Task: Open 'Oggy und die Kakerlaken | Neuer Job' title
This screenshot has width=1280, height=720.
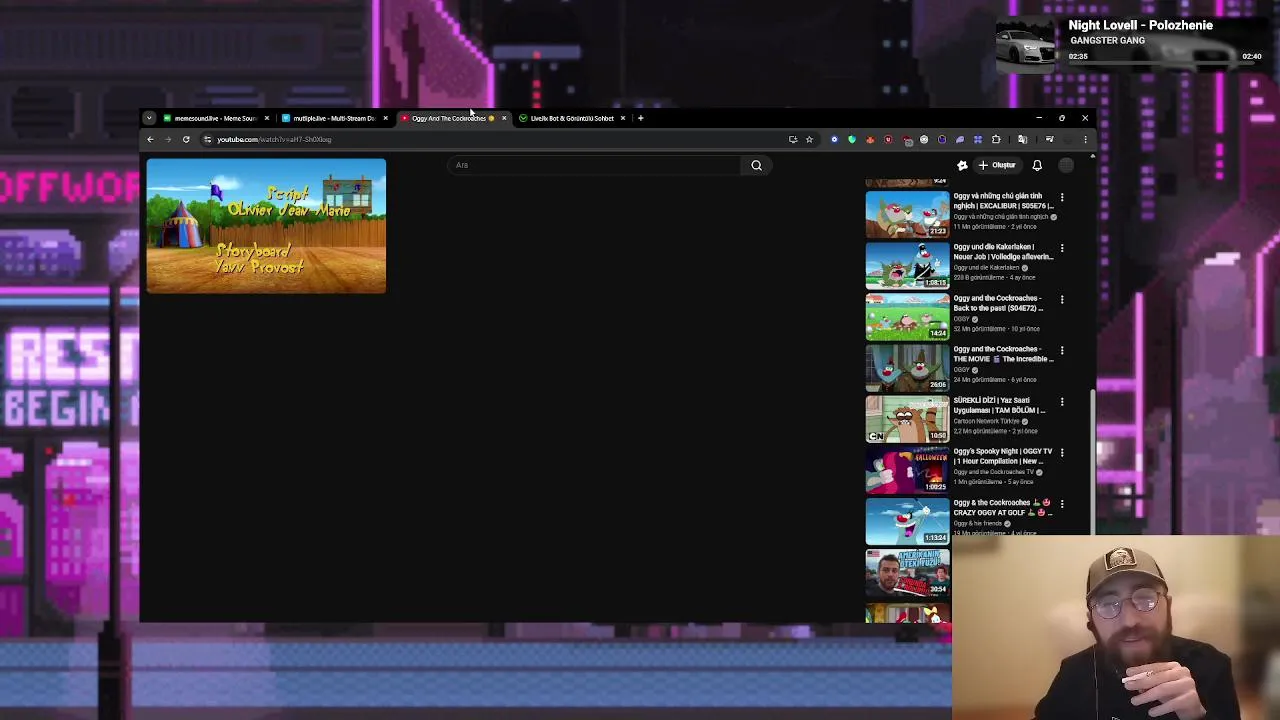Action: click(x=1003, y=252)
